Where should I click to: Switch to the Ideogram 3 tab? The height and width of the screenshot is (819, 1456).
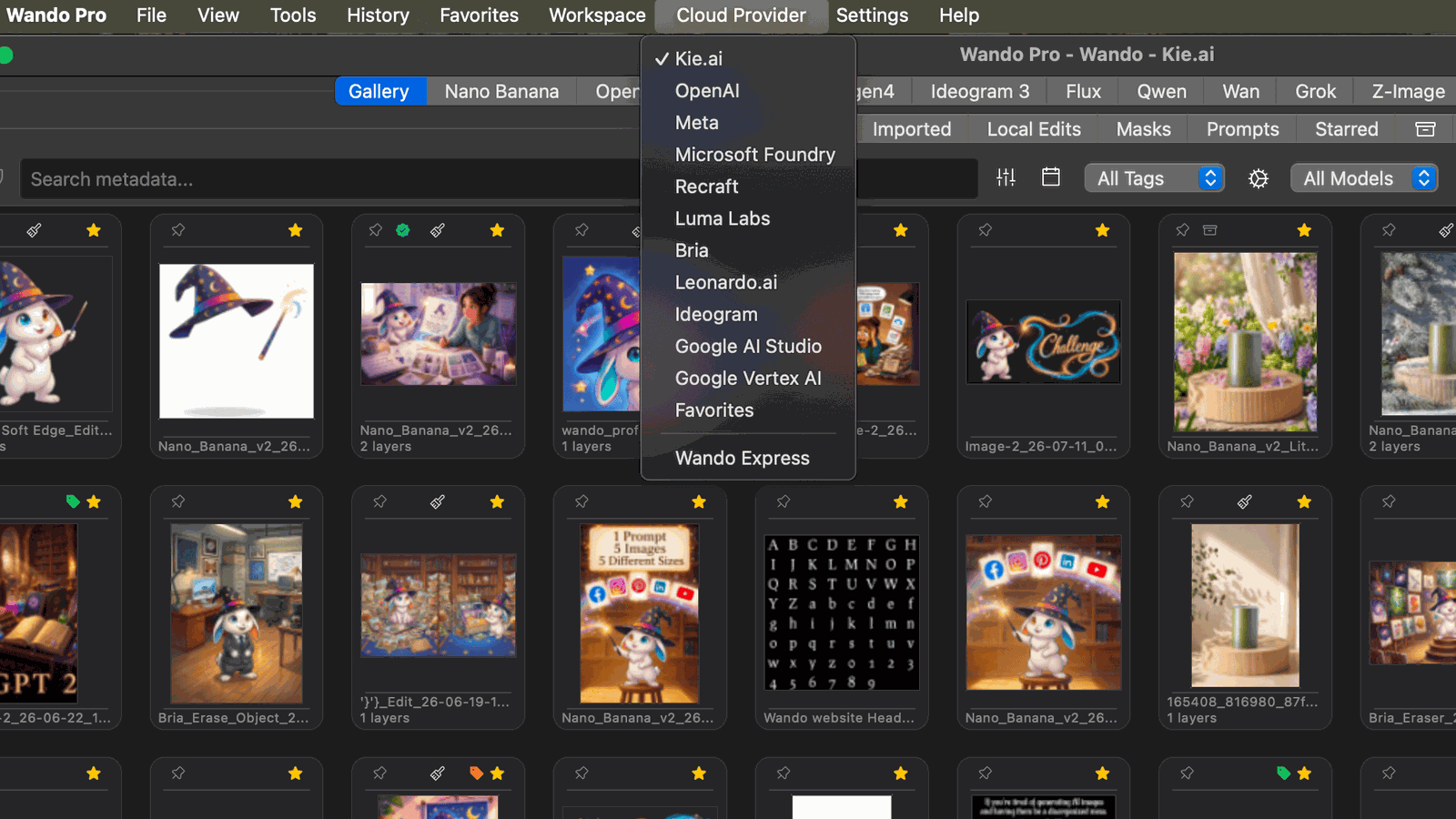tap(980, 91)
